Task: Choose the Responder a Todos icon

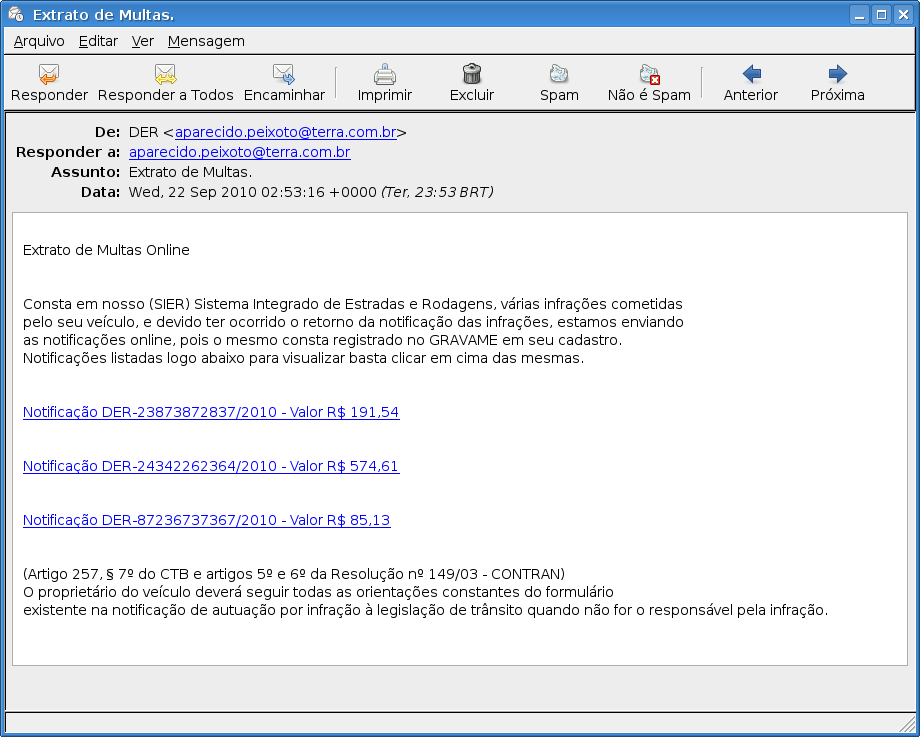Action: coord(165,75)
